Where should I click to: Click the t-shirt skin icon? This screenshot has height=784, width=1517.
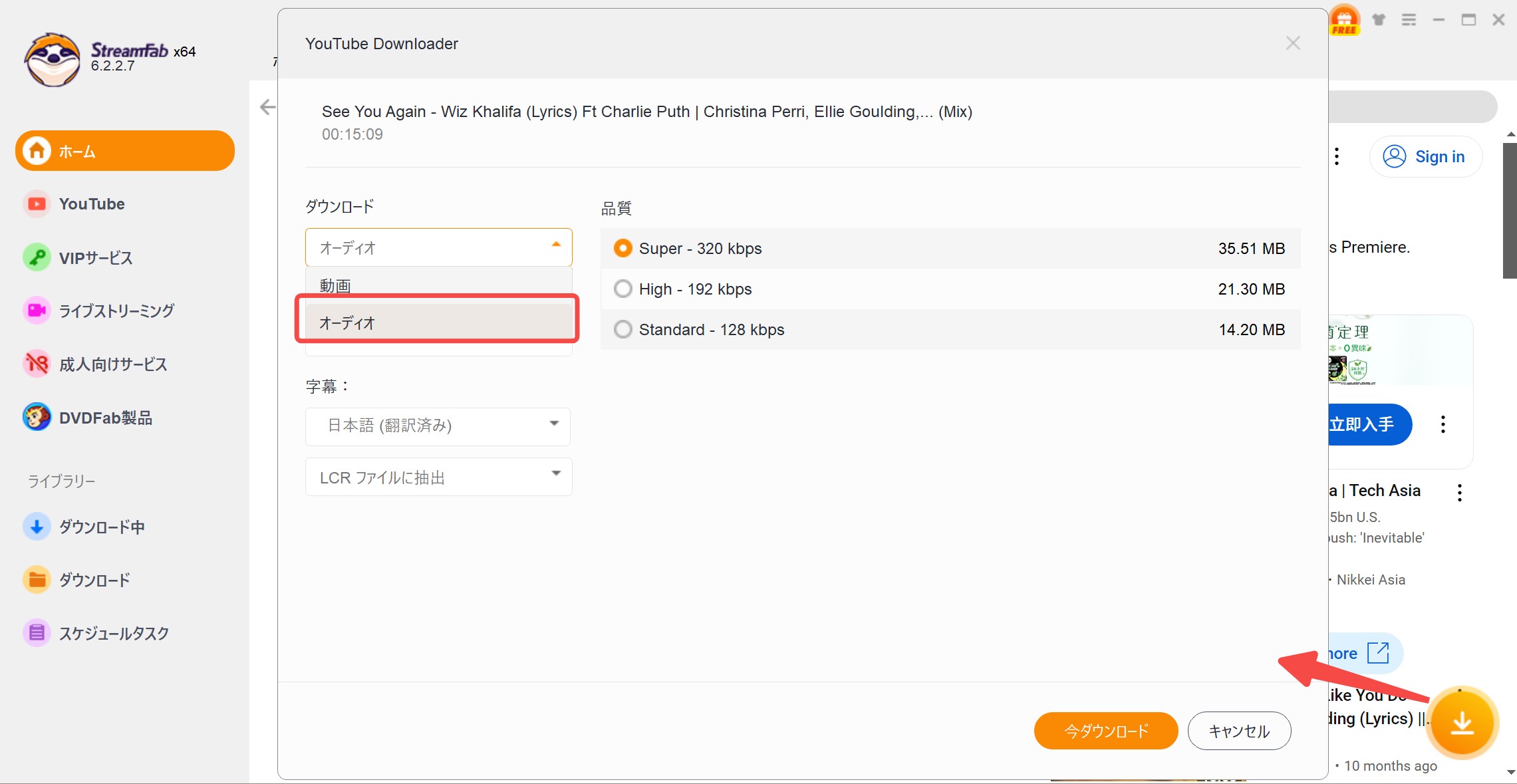coord(1379,20)
